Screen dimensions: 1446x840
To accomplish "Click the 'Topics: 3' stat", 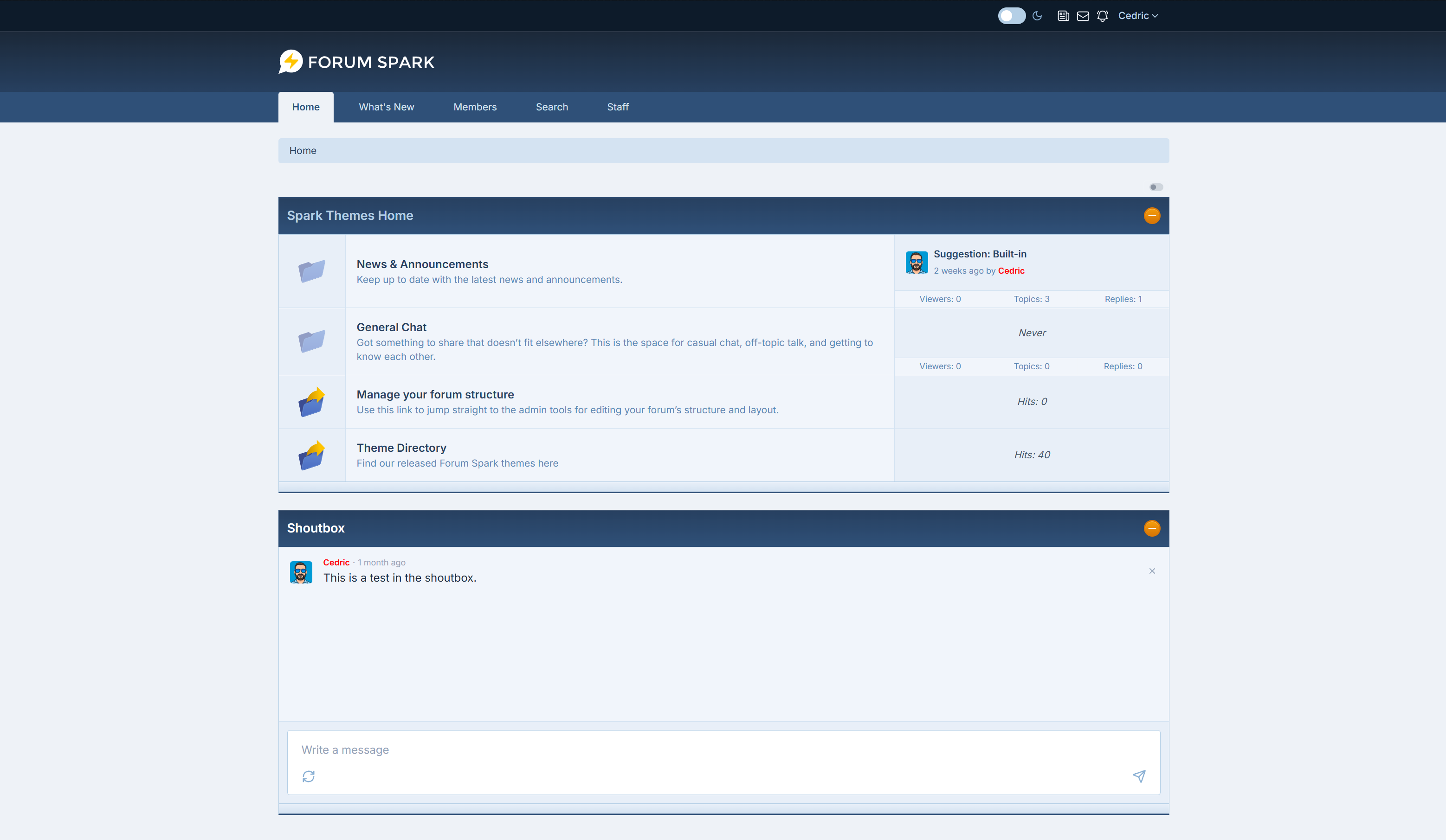I will click(1031, 299).
